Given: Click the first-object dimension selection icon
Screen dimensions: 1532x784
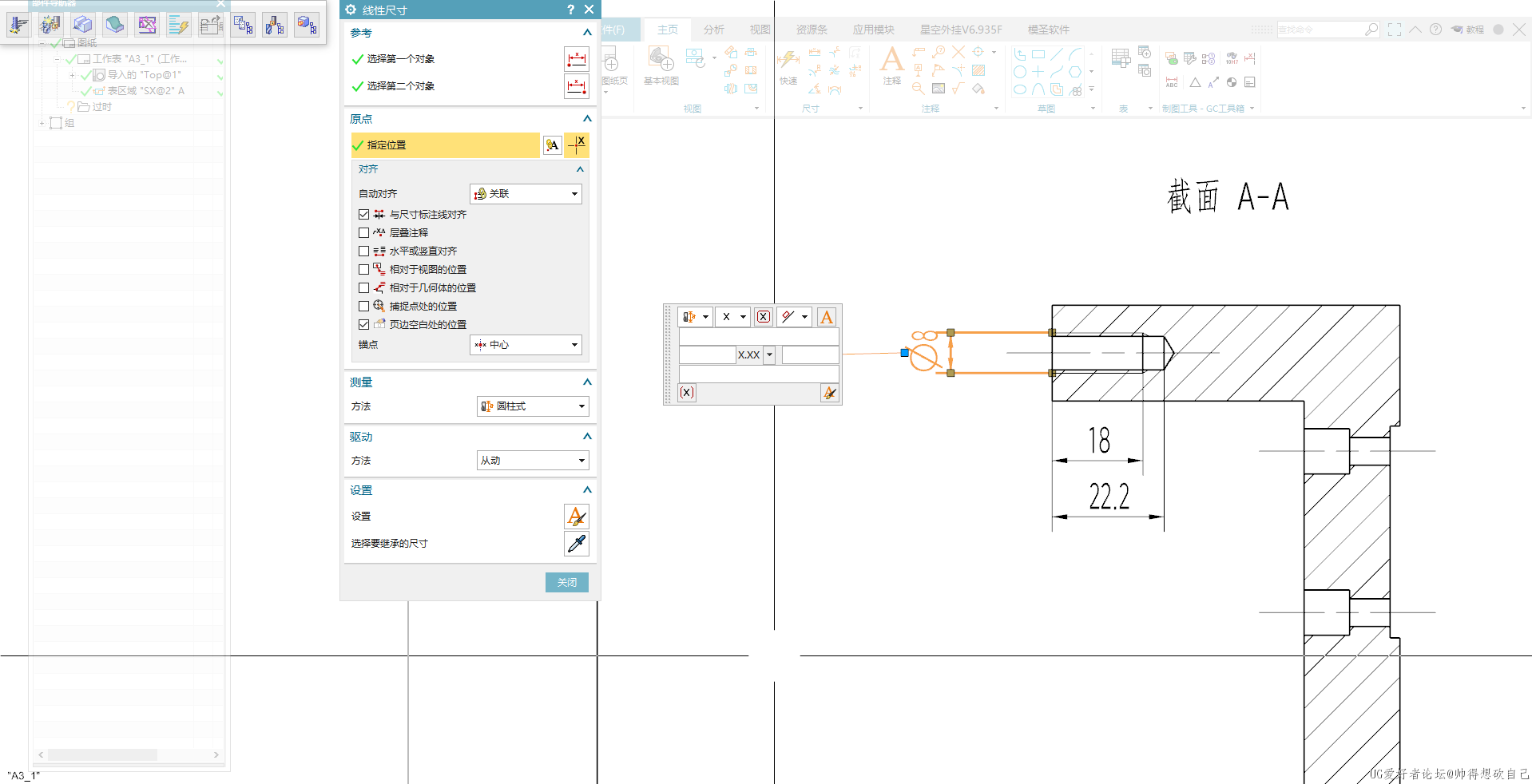Looking at the screenshot, I should [577, 59].
